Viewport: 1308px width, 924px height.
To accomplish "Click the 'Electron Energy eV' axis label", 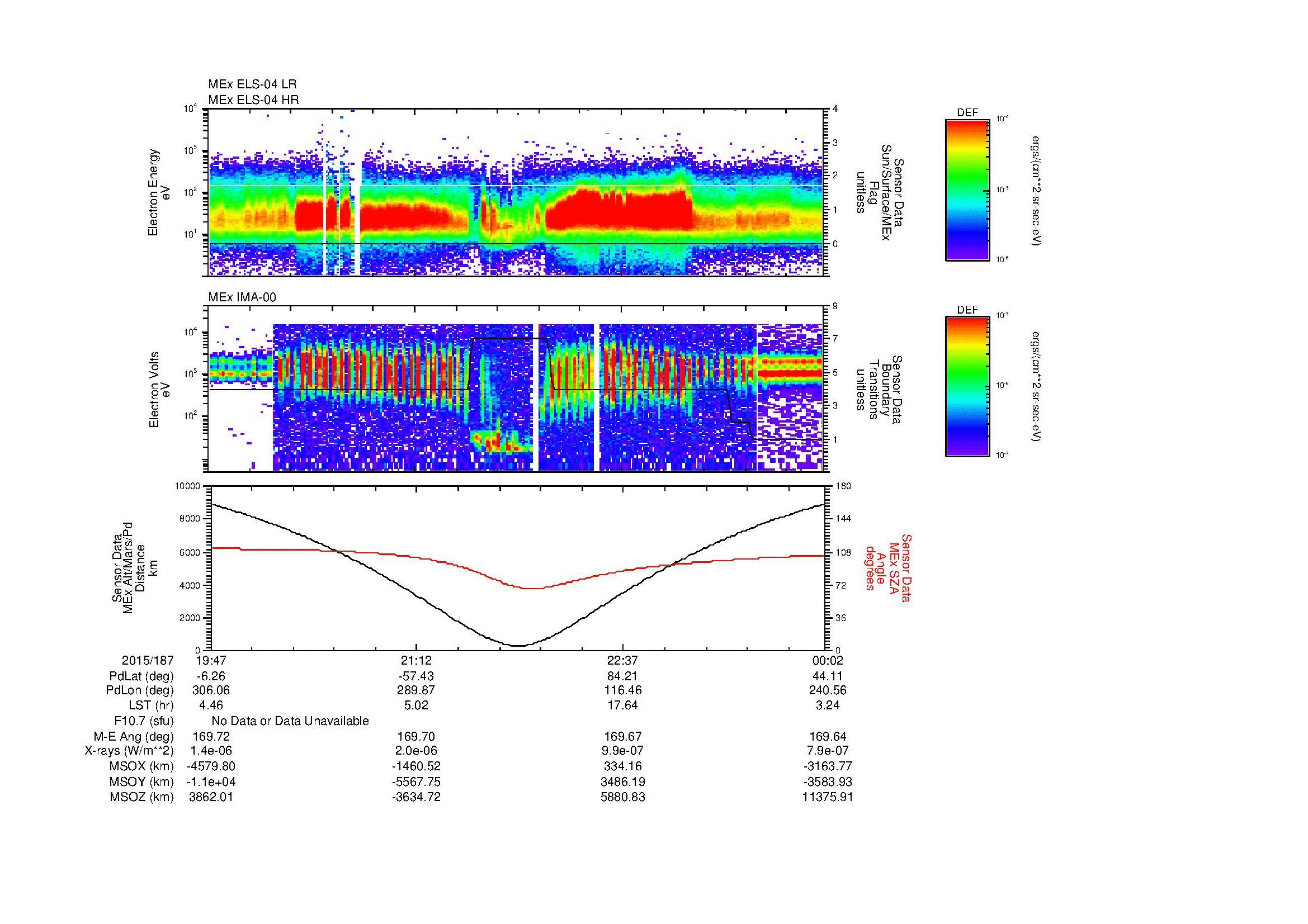I will 159,192.
